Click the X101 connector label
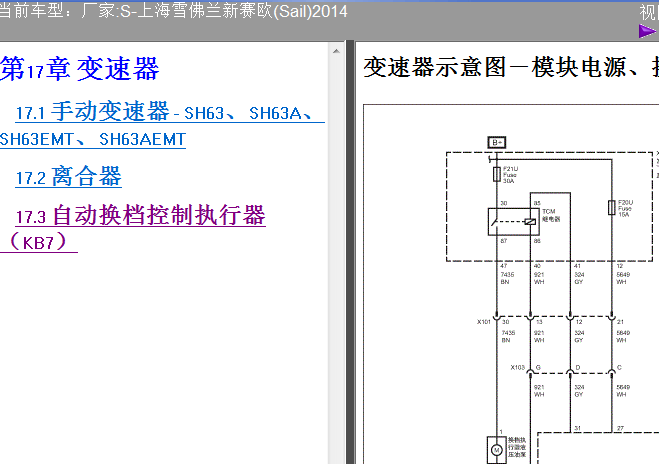659x464 pixels. [x=484, y=322]
